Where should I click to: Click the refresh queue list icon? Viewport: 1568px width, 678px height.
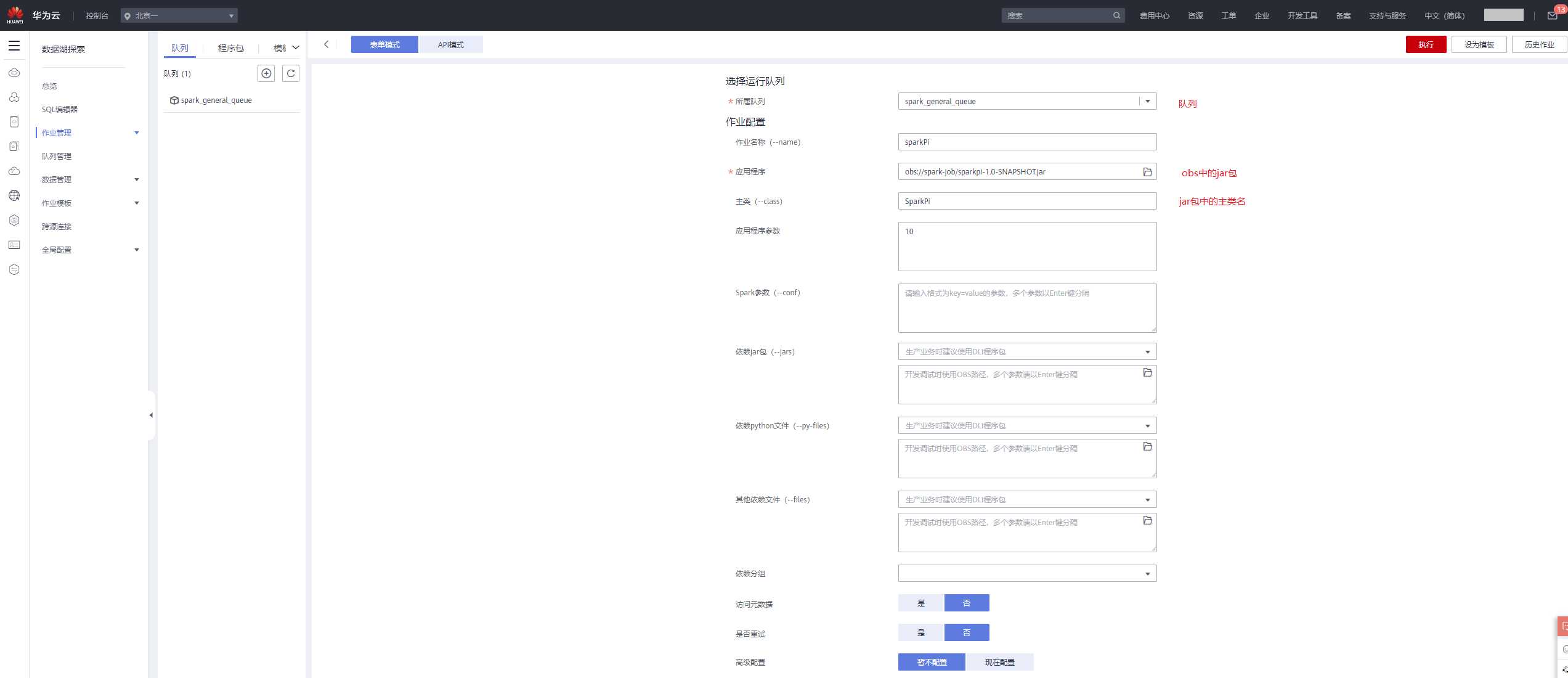click(x=291, y=73)
